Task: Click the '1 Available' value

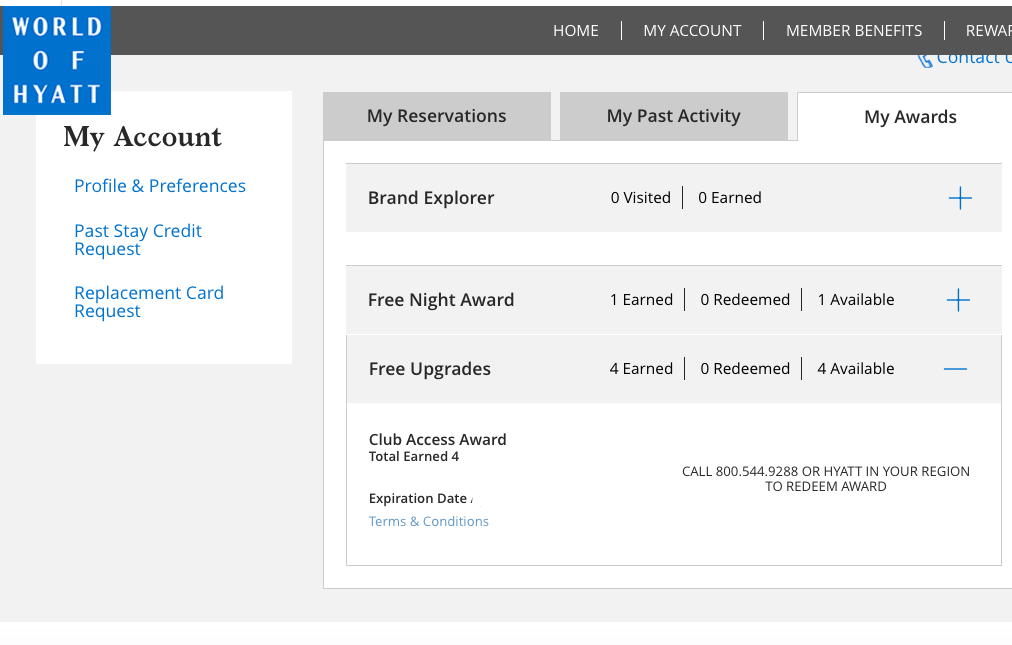Action: pos(856,300)
